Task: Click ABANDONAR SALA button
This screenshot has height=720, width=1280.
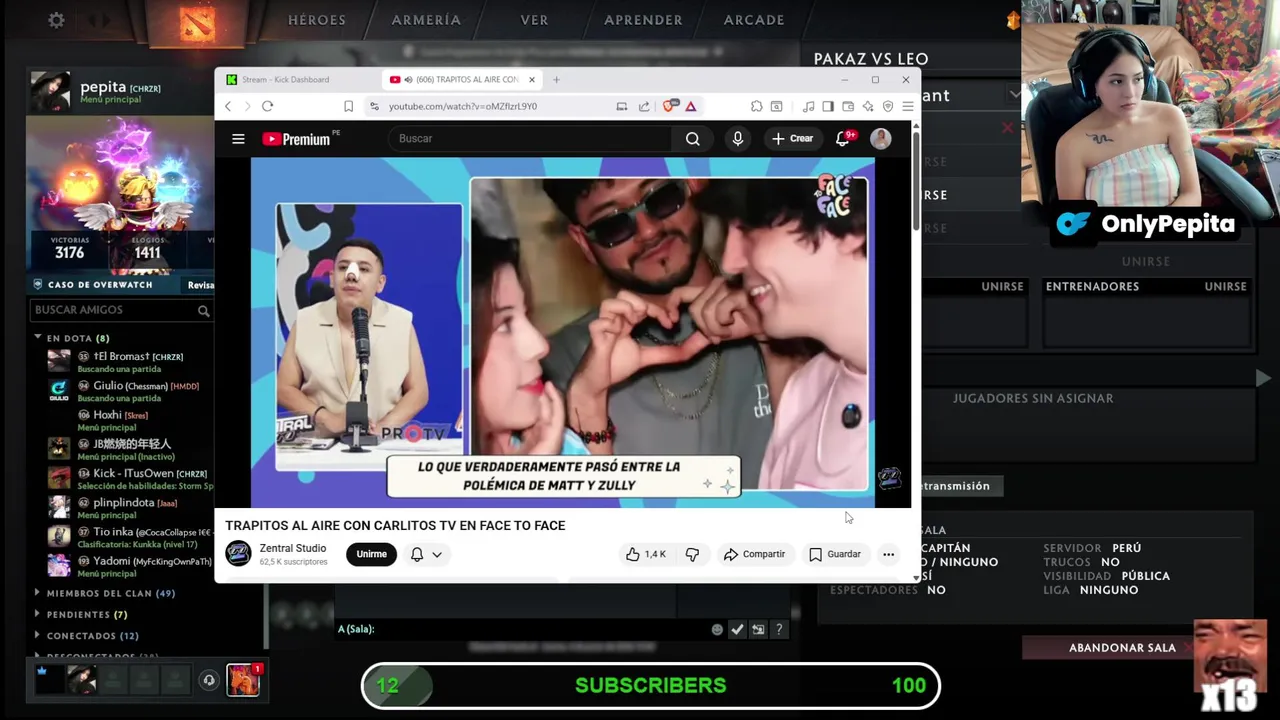Action: pos(1122,648)
